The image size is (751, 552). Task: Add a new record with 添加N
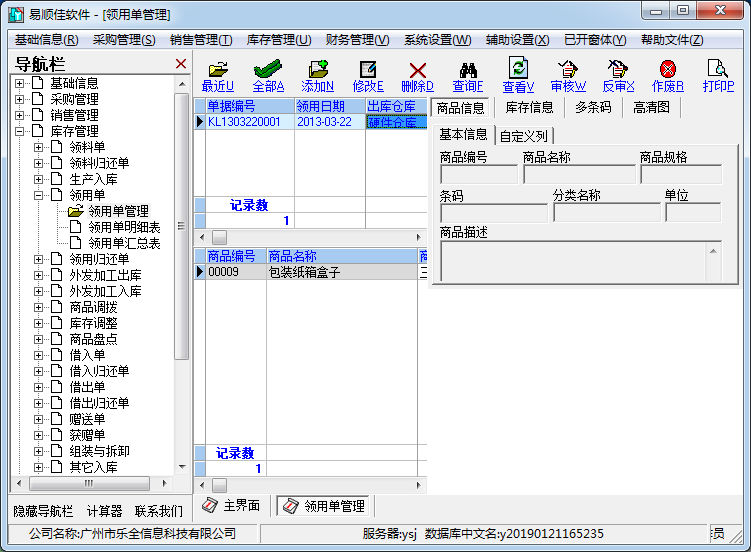click(318, 70)
